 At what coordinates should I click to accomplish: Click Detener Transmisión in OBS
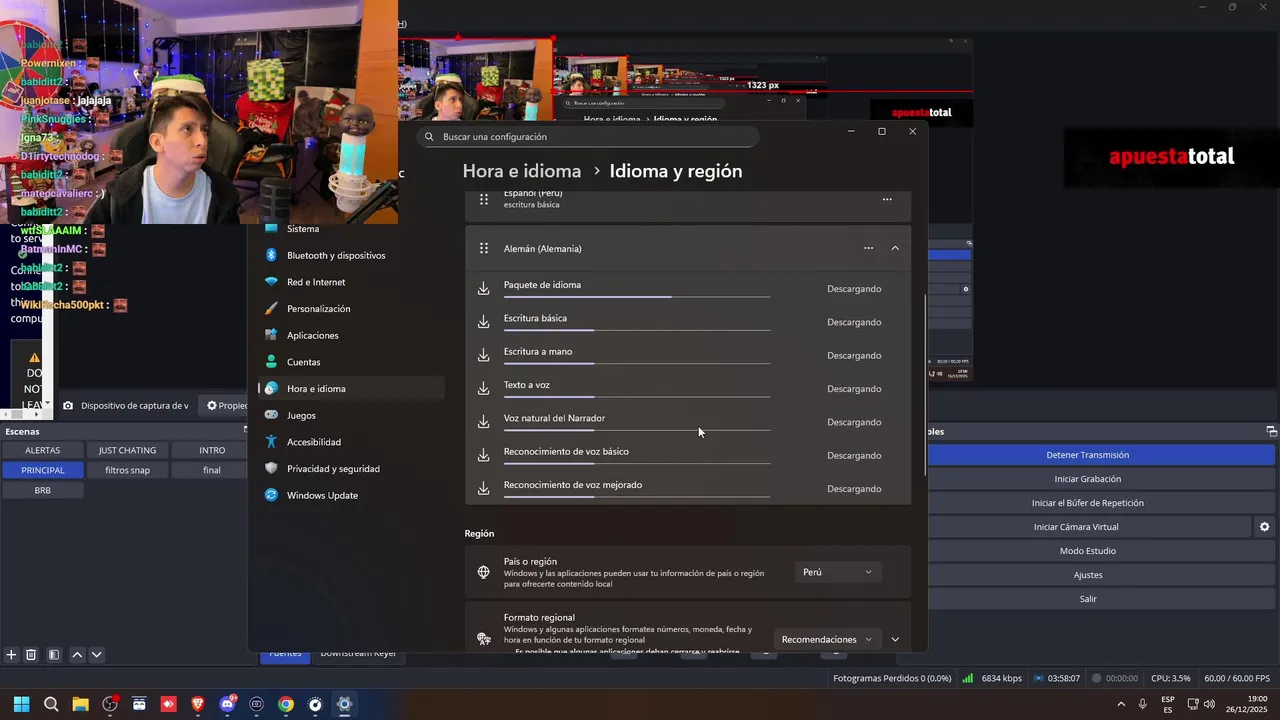[x=1087, y=455]
